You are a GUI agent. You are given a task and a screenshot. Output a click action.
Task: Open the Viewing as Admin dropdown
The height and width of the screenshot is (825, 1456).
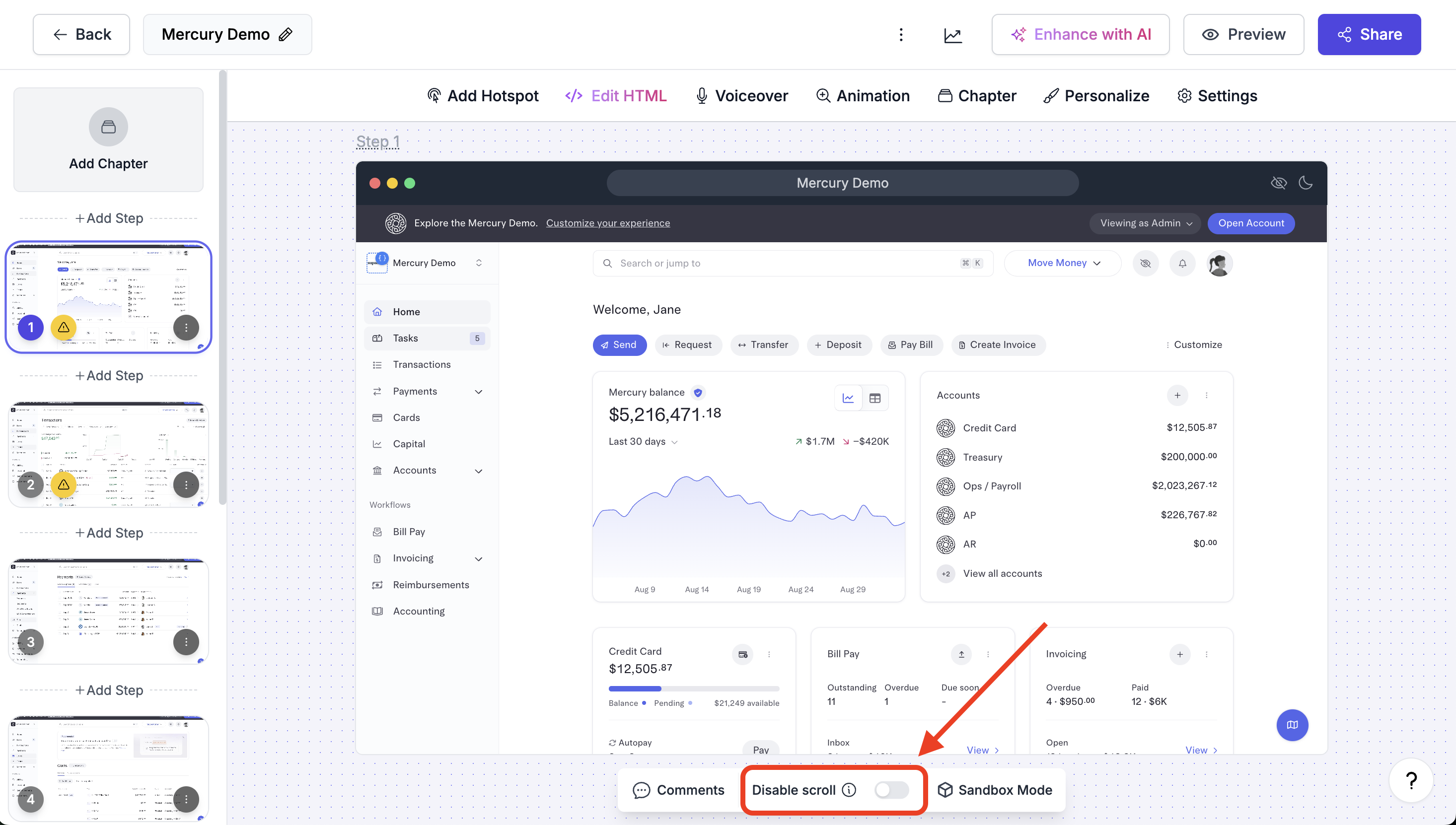coord(1146,223)
